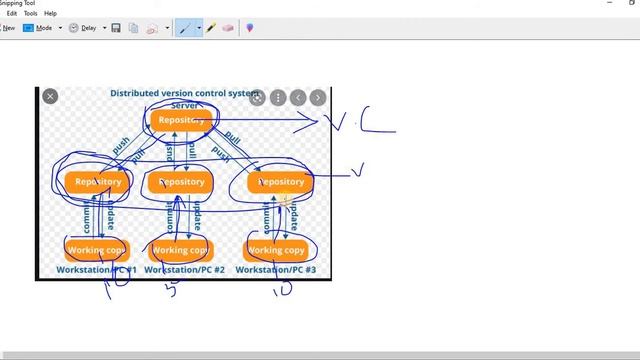Open Edit with Paint 3D
Image resolution: width=640 pixels, height=360 pixels.
(250, 28)
